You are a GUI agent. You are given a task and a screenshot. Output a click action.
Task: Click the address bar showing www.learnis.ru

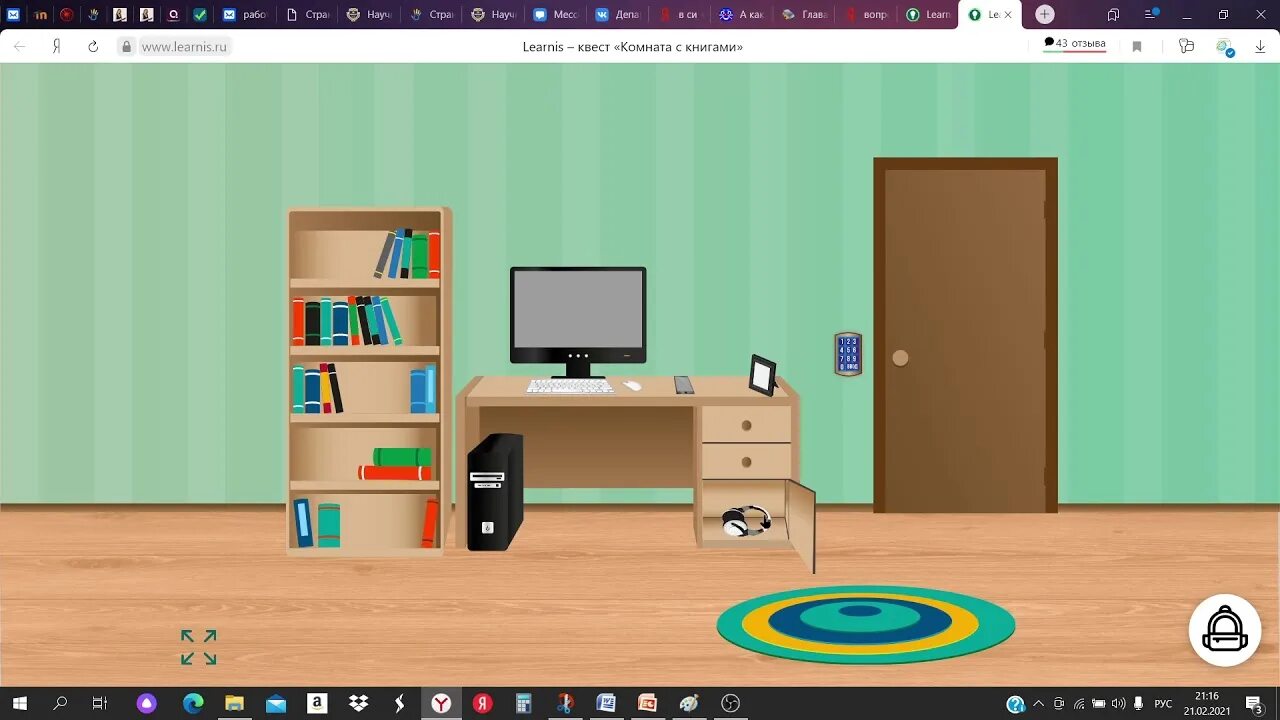coord(183,46)
